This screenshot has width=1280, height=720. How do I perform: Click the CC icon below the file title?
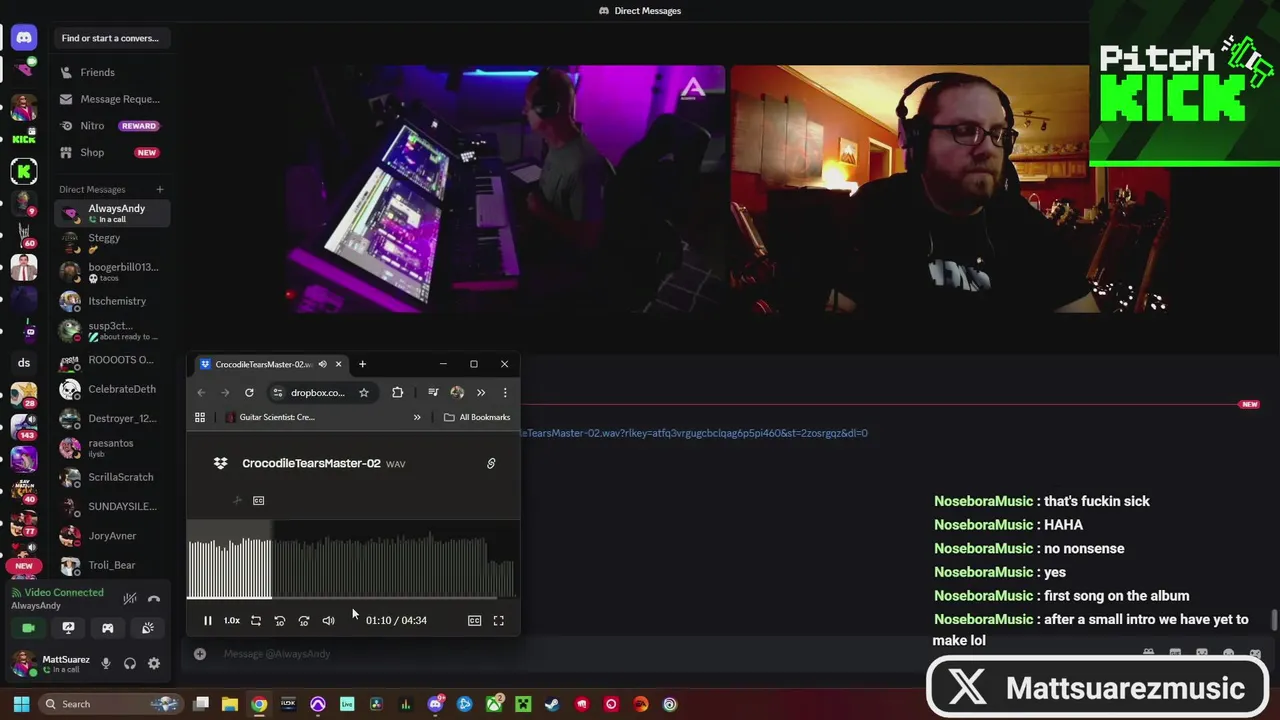click(x=259, y=500)
